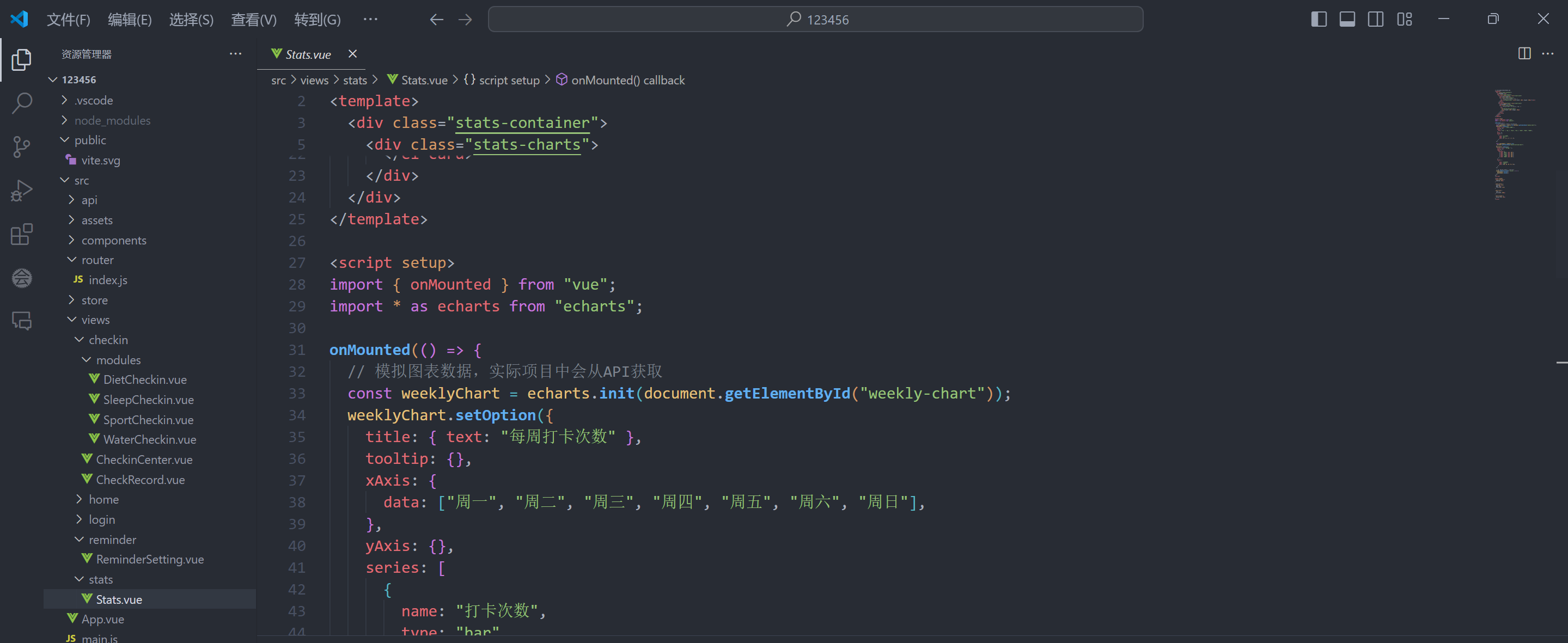1568x643 pixels.
Task: Open the 文件(F) menu
Action: [68, 20]
